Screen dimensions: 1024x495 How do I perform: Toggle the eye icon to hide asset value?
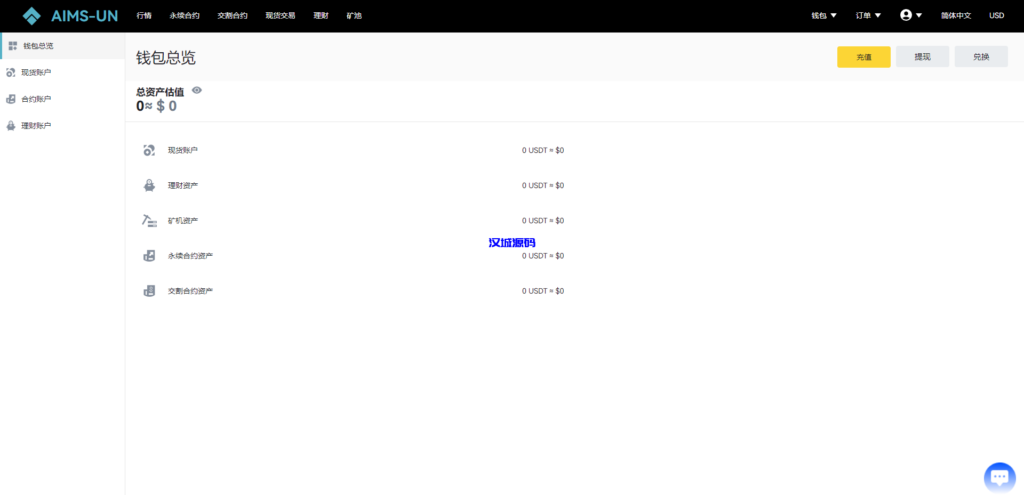(x=197, y=90)
